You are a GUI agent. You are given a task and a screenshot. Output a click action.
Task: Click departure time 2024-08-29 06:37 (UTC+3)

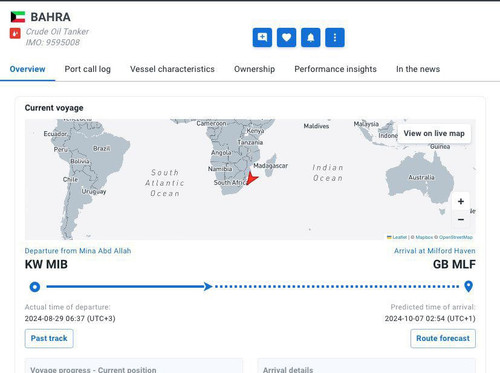(70, 319)
